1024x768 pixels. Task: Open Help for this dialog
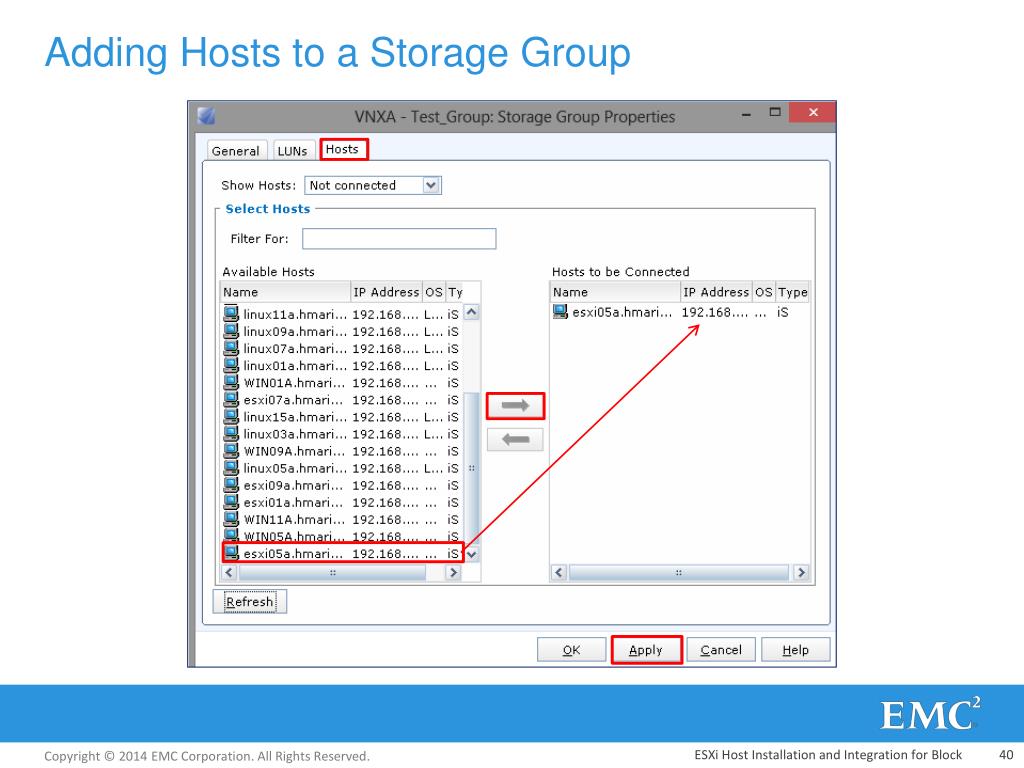coord(795,650)
